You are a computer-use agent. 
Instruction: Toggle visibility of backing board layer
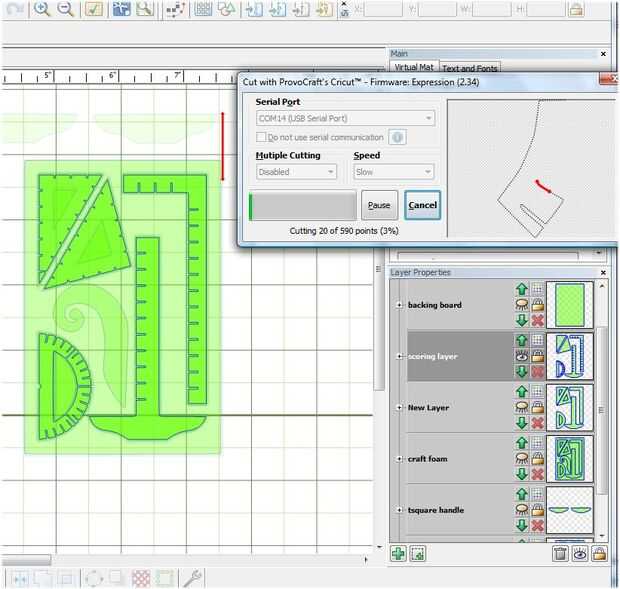click(522, 304)
